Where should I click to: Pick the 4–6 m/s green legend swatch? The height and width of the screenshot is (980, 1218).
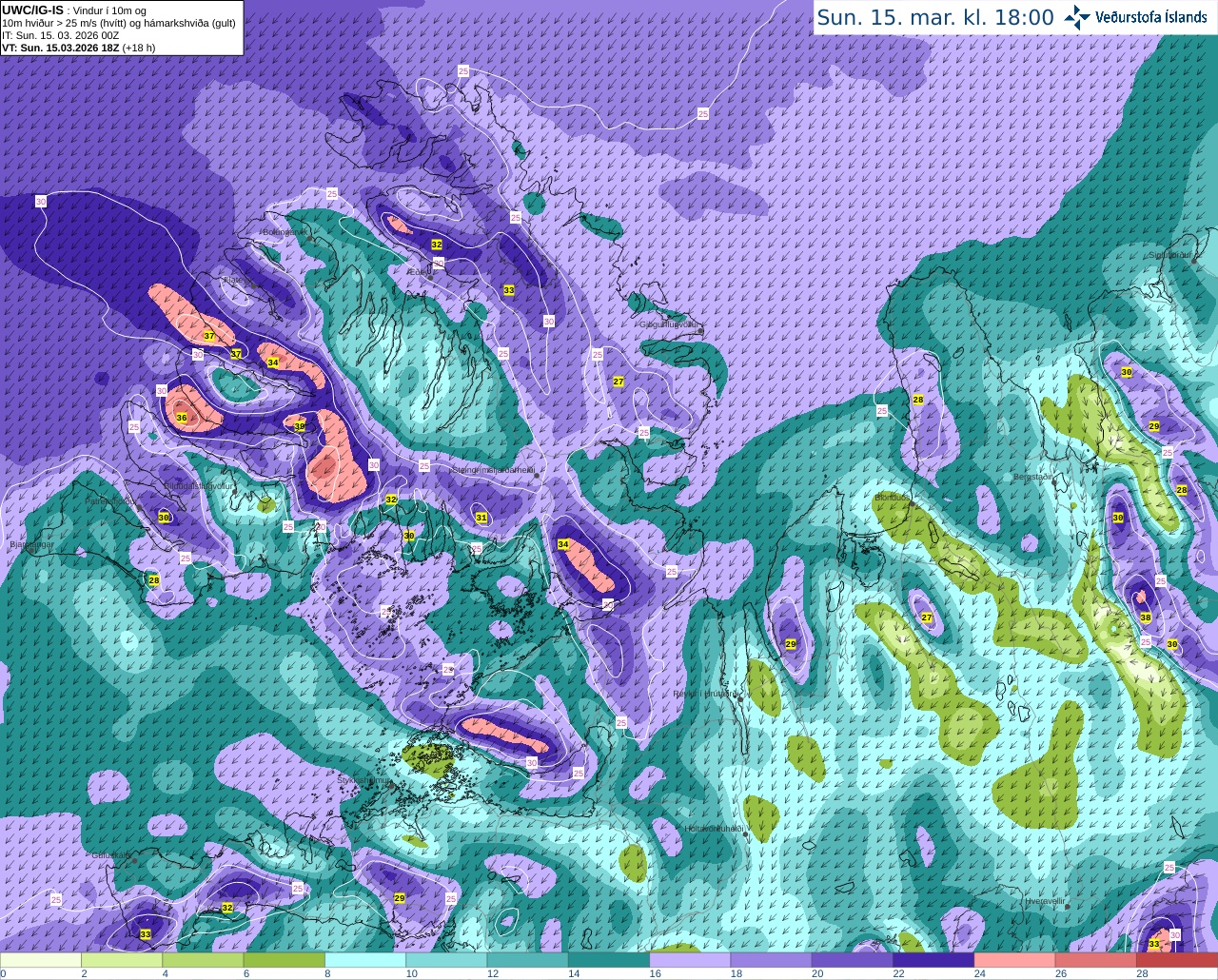pyautogui.click(x=204, y=960)
